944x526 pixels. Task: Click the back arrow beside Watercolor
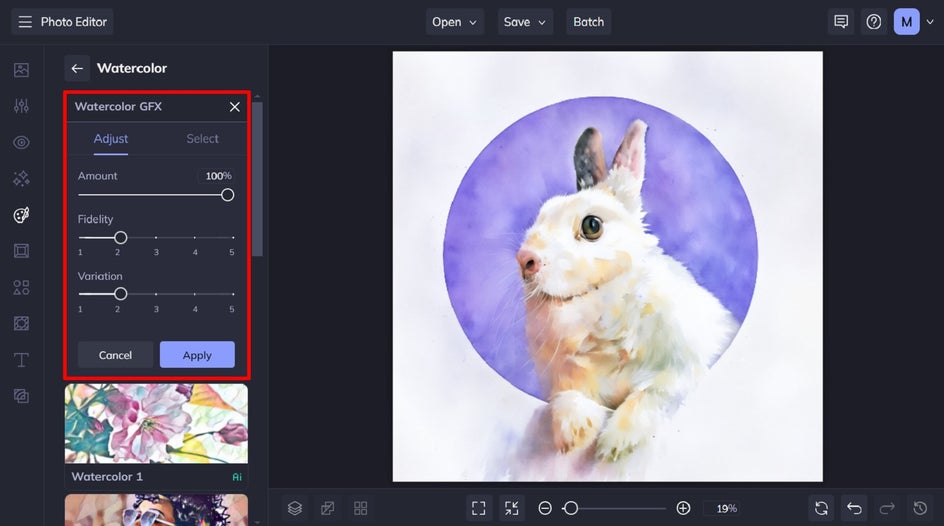coord(77,68)
